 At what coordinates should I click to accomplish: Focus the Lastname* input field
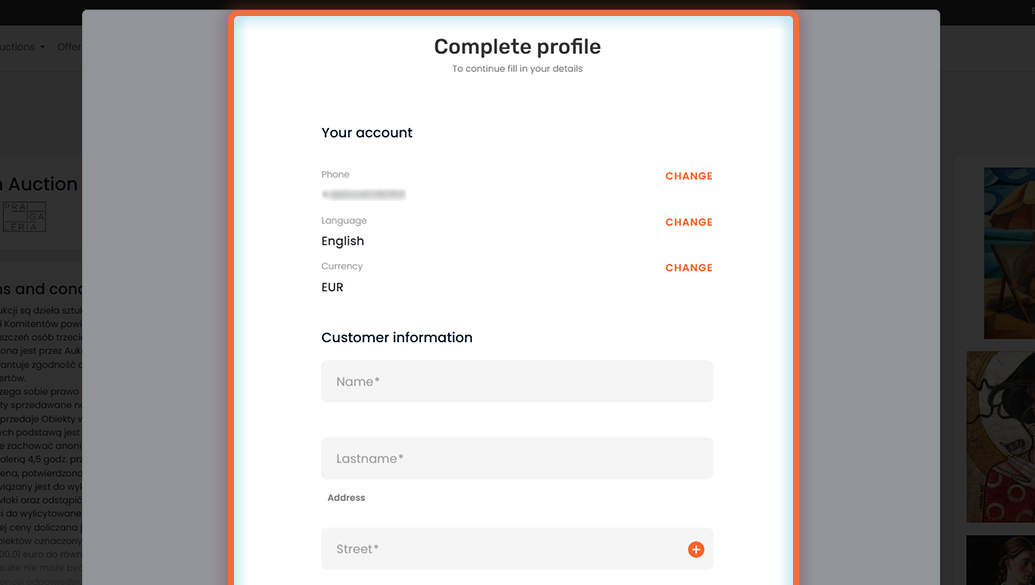coord(517,458)
